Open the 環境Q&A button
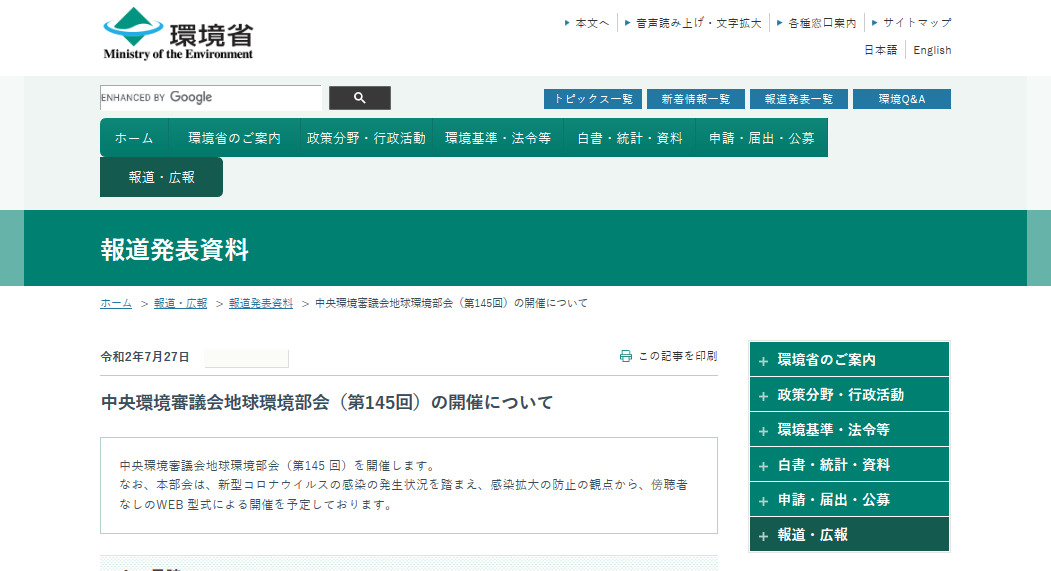 pos(901,99)
